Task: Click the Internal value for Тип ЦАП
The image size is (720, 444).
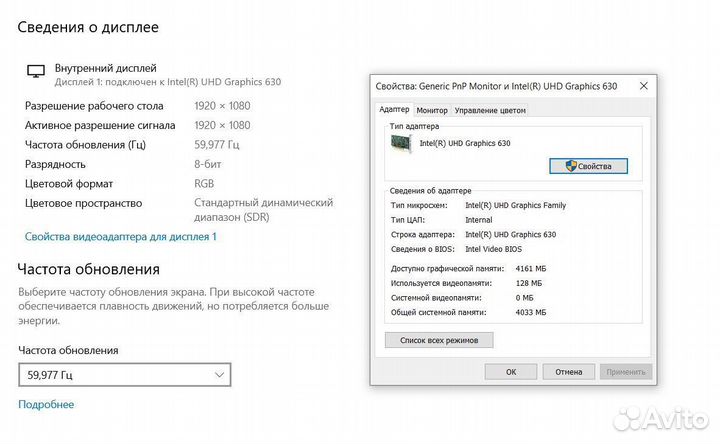Action: pos(478,220)
